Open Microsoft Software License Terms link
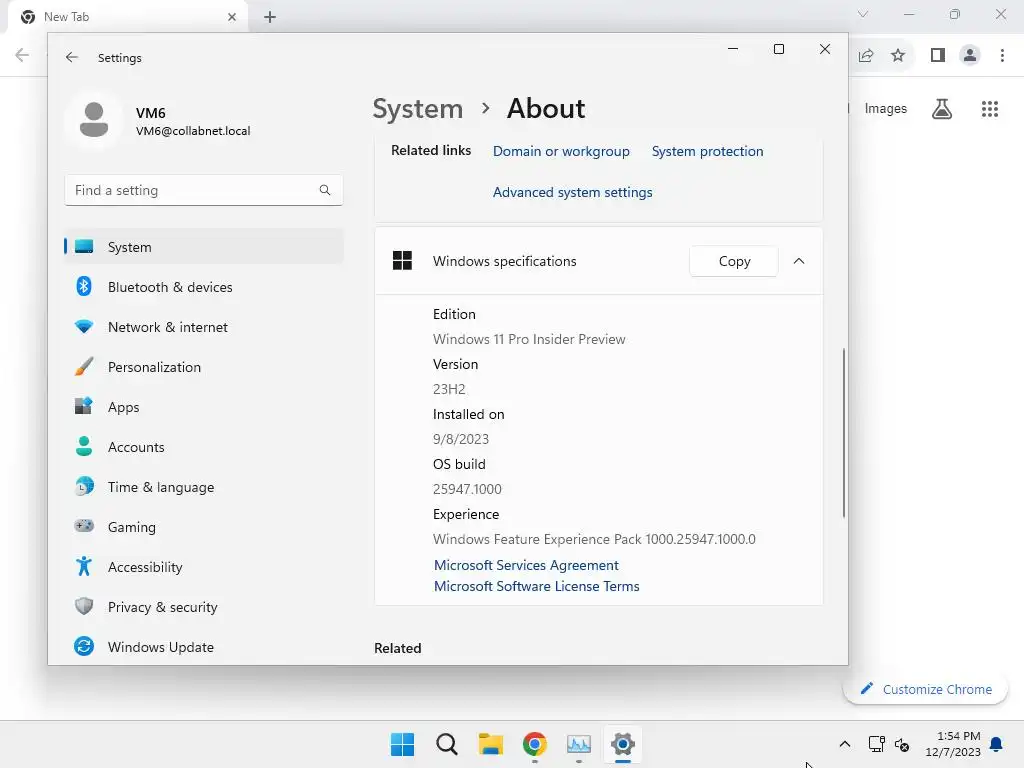Image resolution: width=1024 pixels, height=768 pixels. click(537, 586)
